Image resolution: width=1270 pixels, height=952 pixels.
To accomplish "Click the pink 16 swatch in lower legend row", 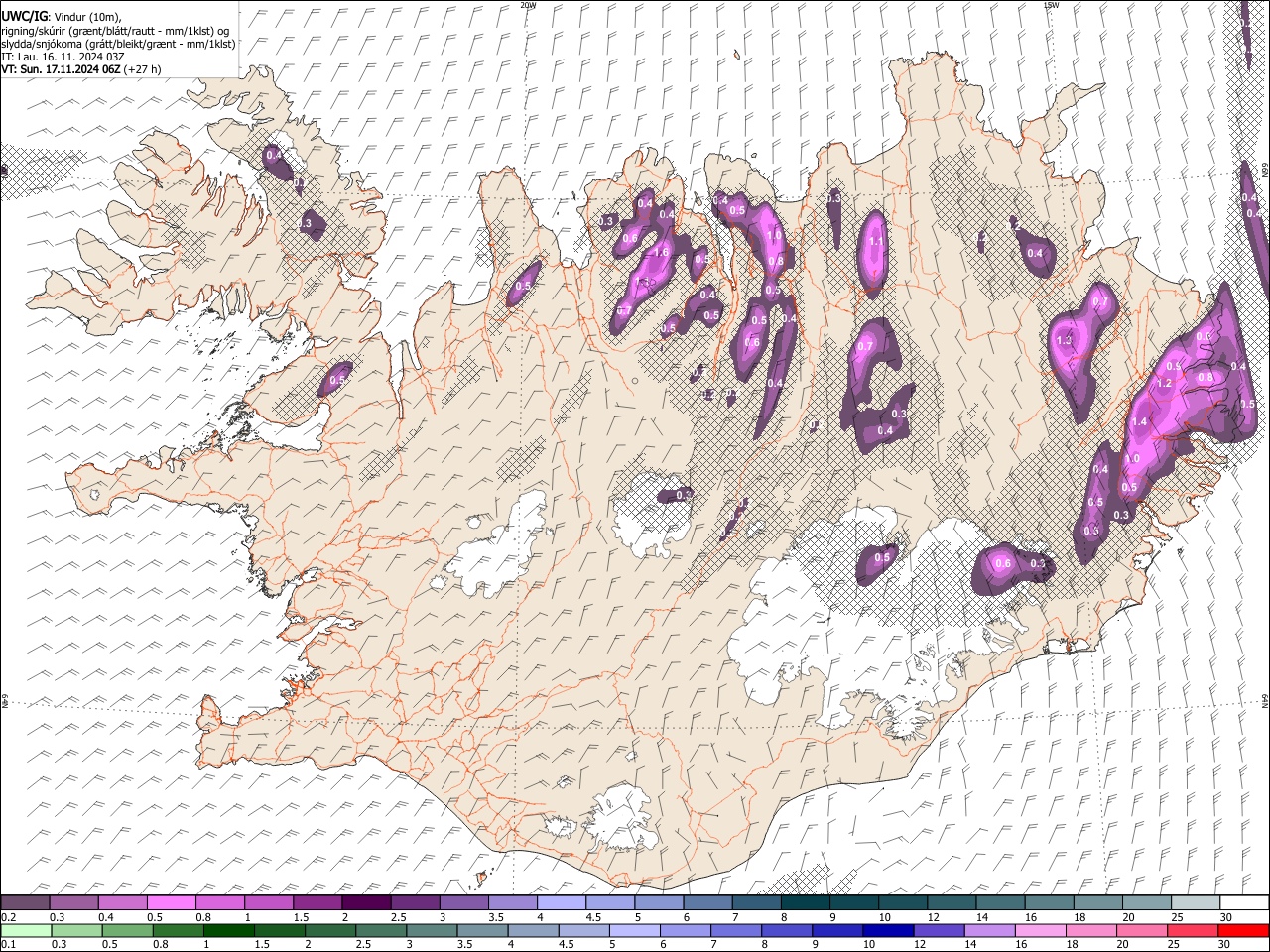I will 1041,931.
